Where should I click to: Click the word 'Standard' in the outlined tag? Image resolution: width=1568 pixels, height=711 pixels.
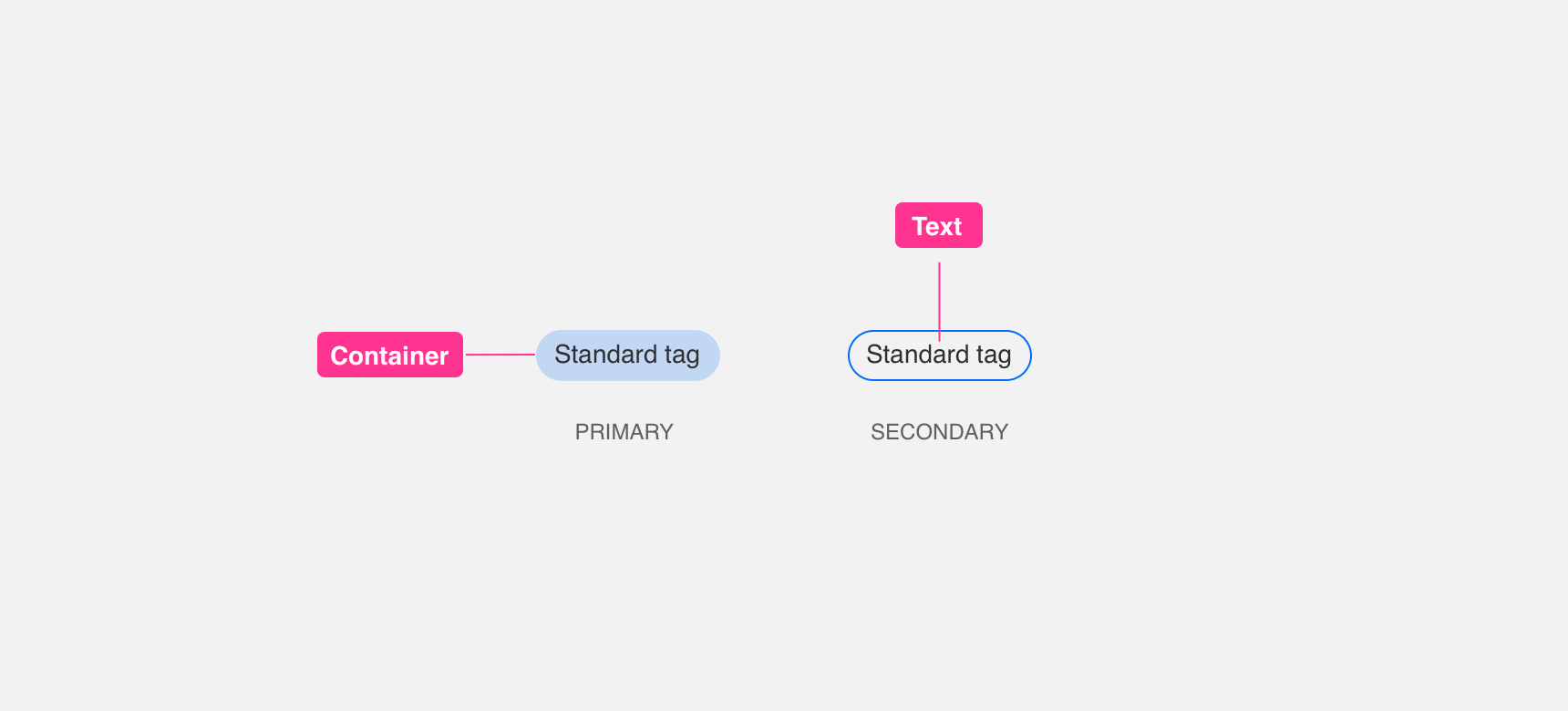[x=918, y=355]
